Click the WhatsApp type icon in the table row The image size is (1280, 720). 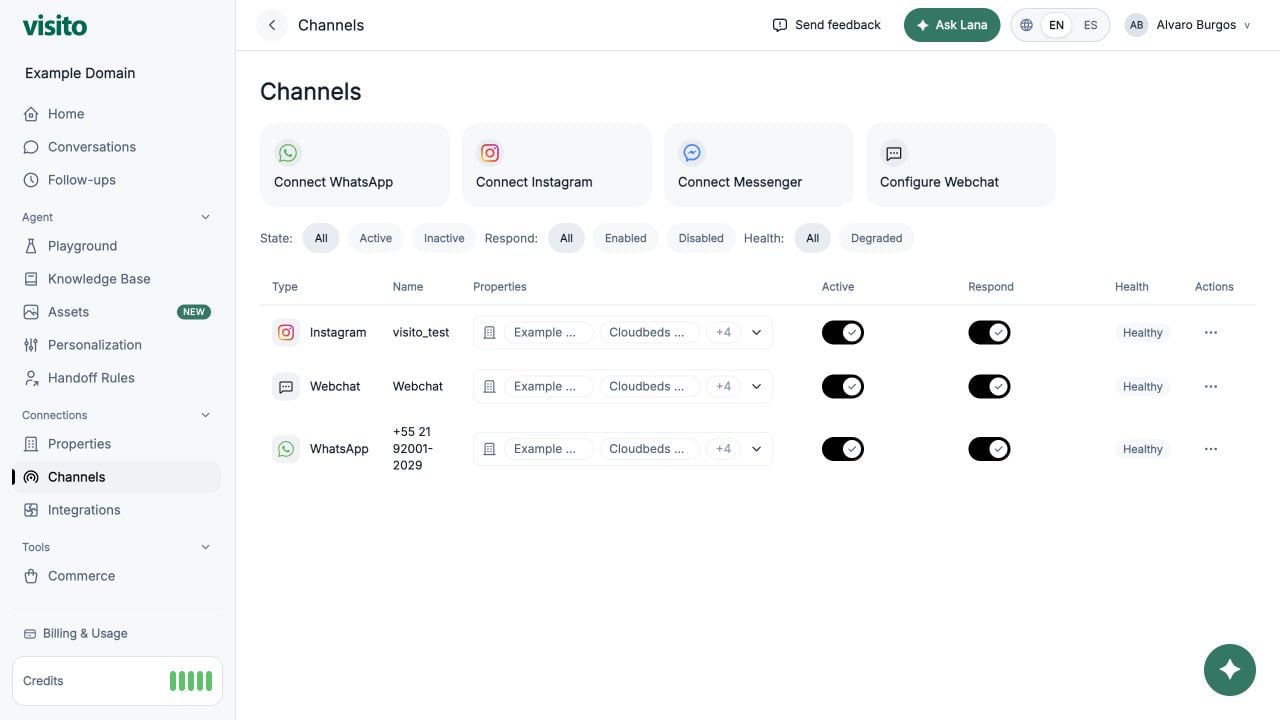pos(286,449)
